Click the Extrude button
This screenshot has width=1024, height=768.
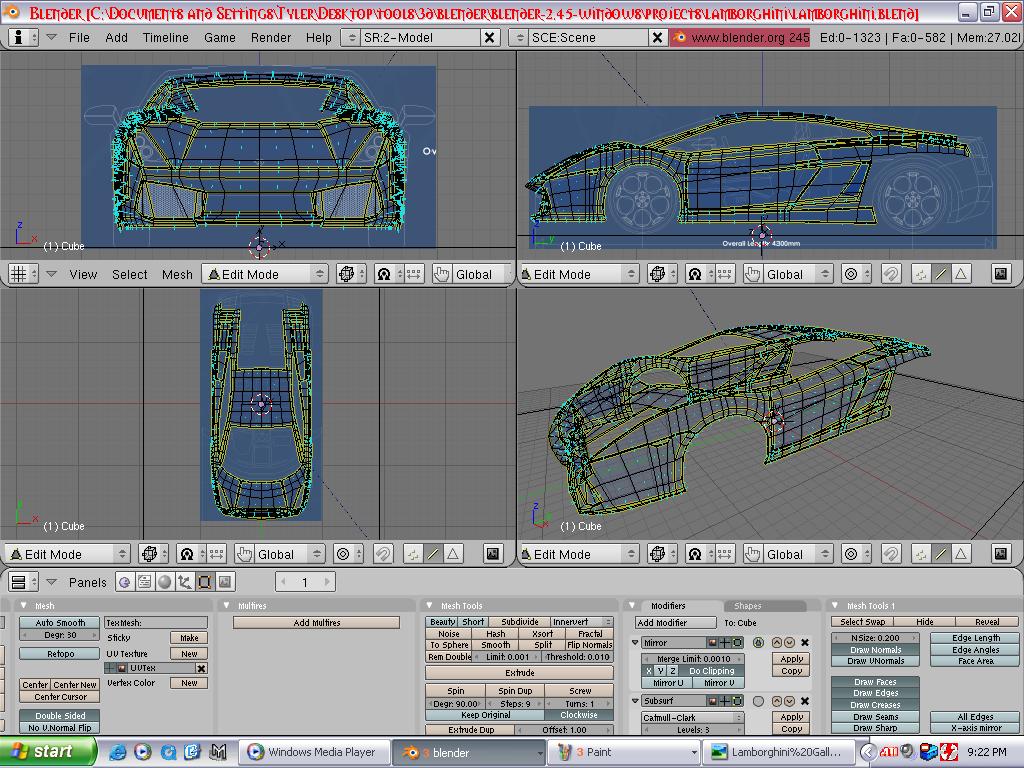pos(519,673)
